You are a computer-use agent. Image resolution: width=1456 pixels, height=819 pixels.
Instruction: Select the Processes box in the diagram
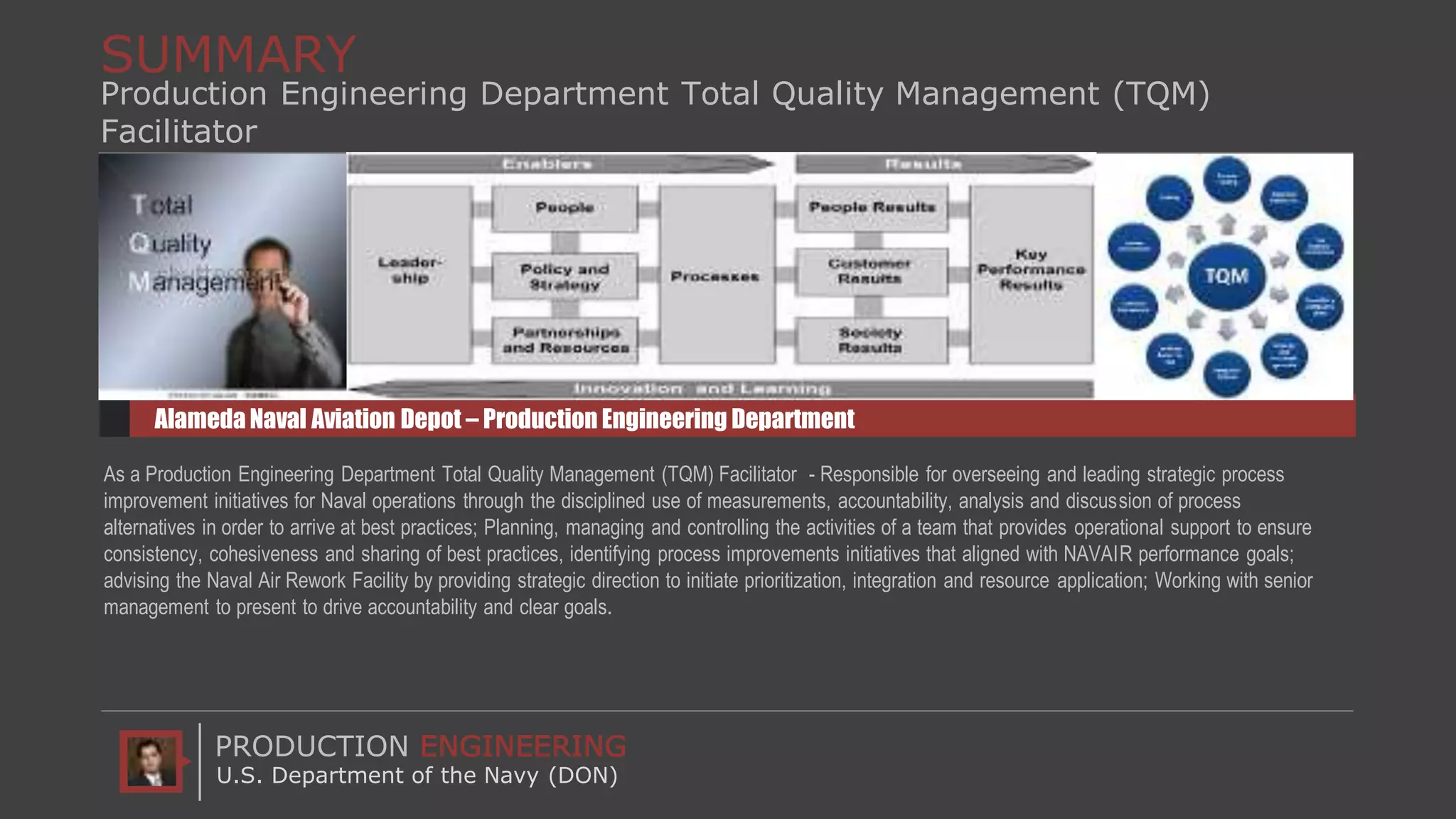(715, 275)
